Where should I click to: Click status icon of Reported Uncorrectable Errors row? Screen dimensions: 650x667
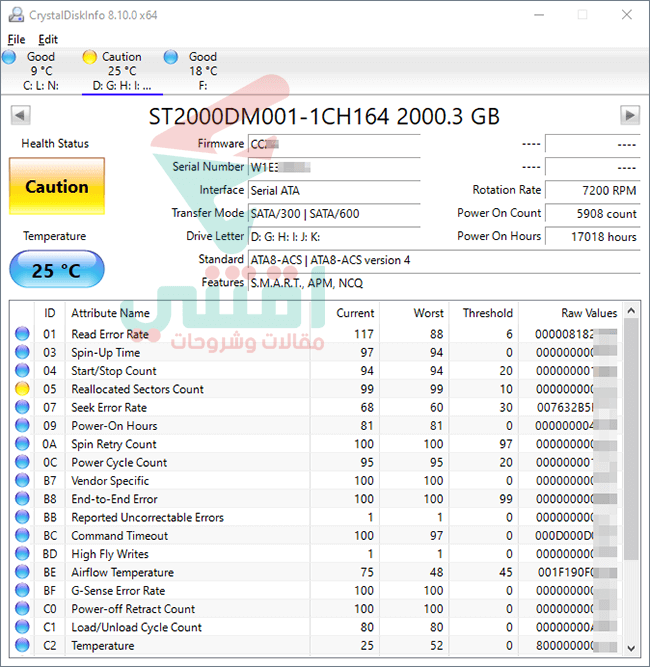click(x=22, y=516)
